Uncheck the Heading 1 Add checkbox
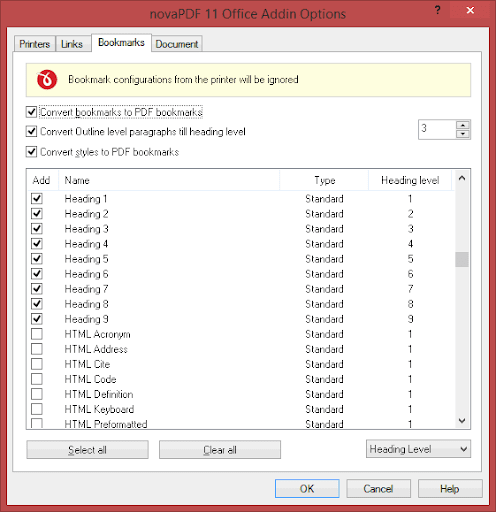Screen dimensions: 496x512 tap(37, 199)
